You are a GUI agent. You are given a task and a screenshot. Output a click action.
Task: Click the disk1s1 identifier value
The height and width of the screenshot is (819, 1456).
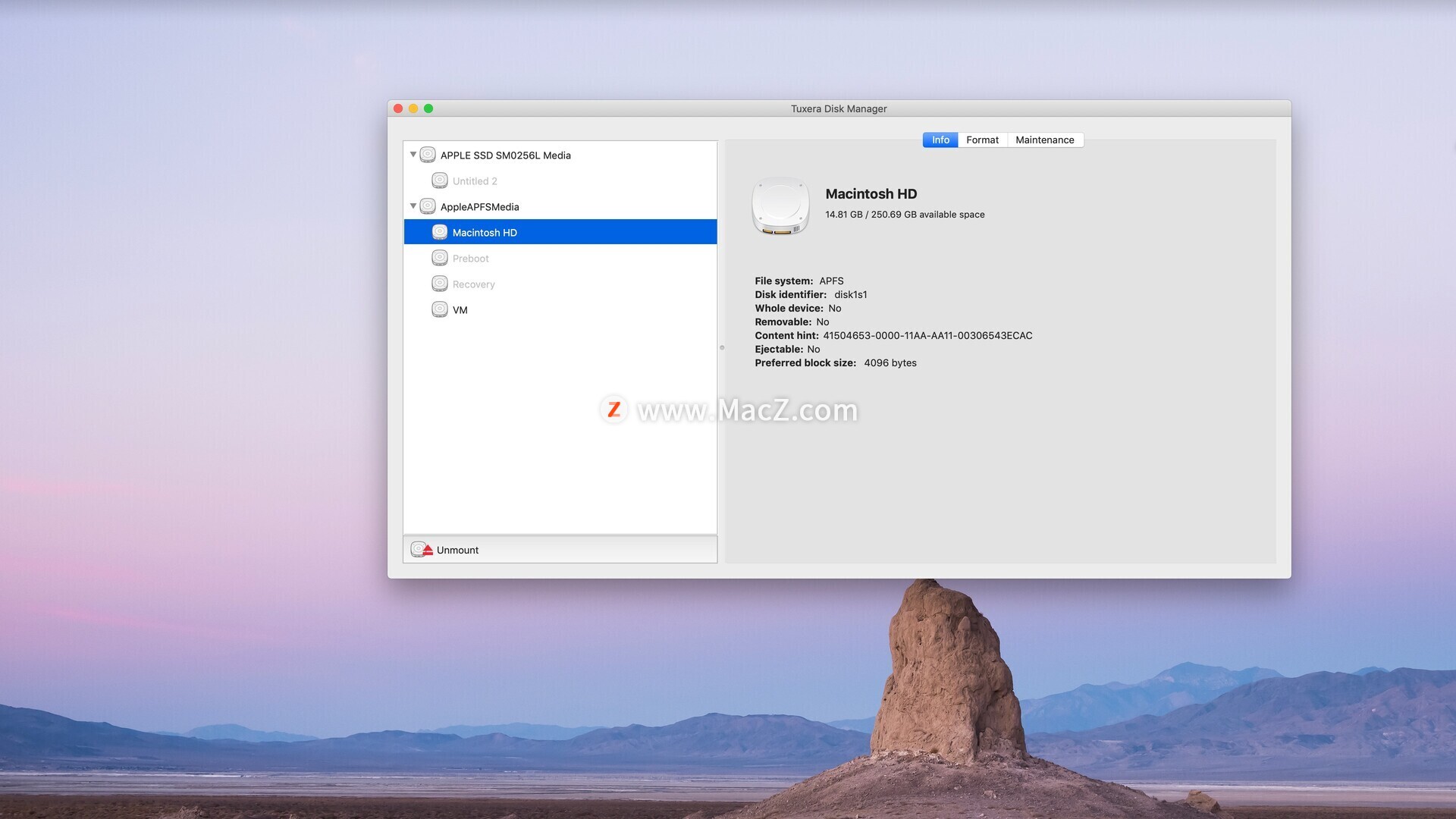(851, 294)
